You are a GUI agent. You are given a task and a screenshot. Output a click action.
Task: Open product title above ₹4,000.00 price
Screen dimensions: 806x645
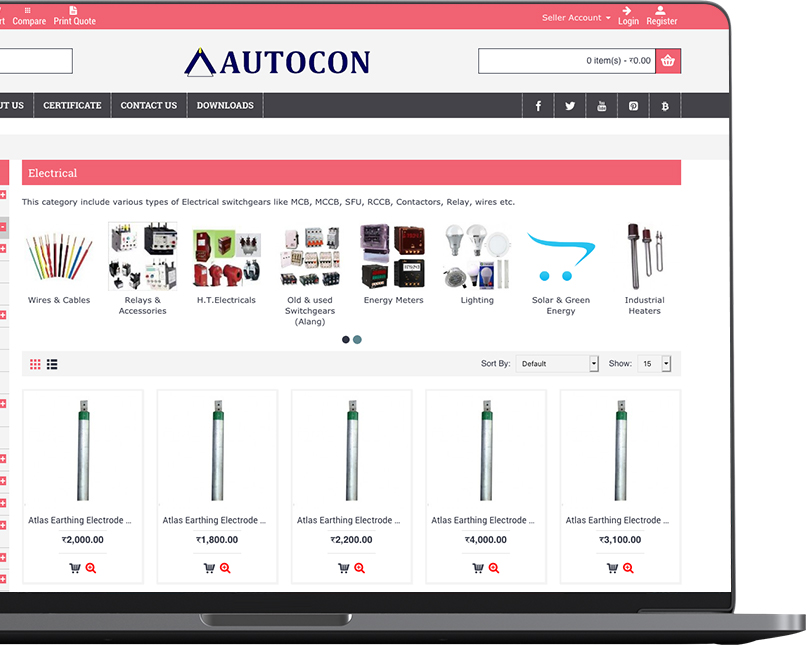pos(483,520)
